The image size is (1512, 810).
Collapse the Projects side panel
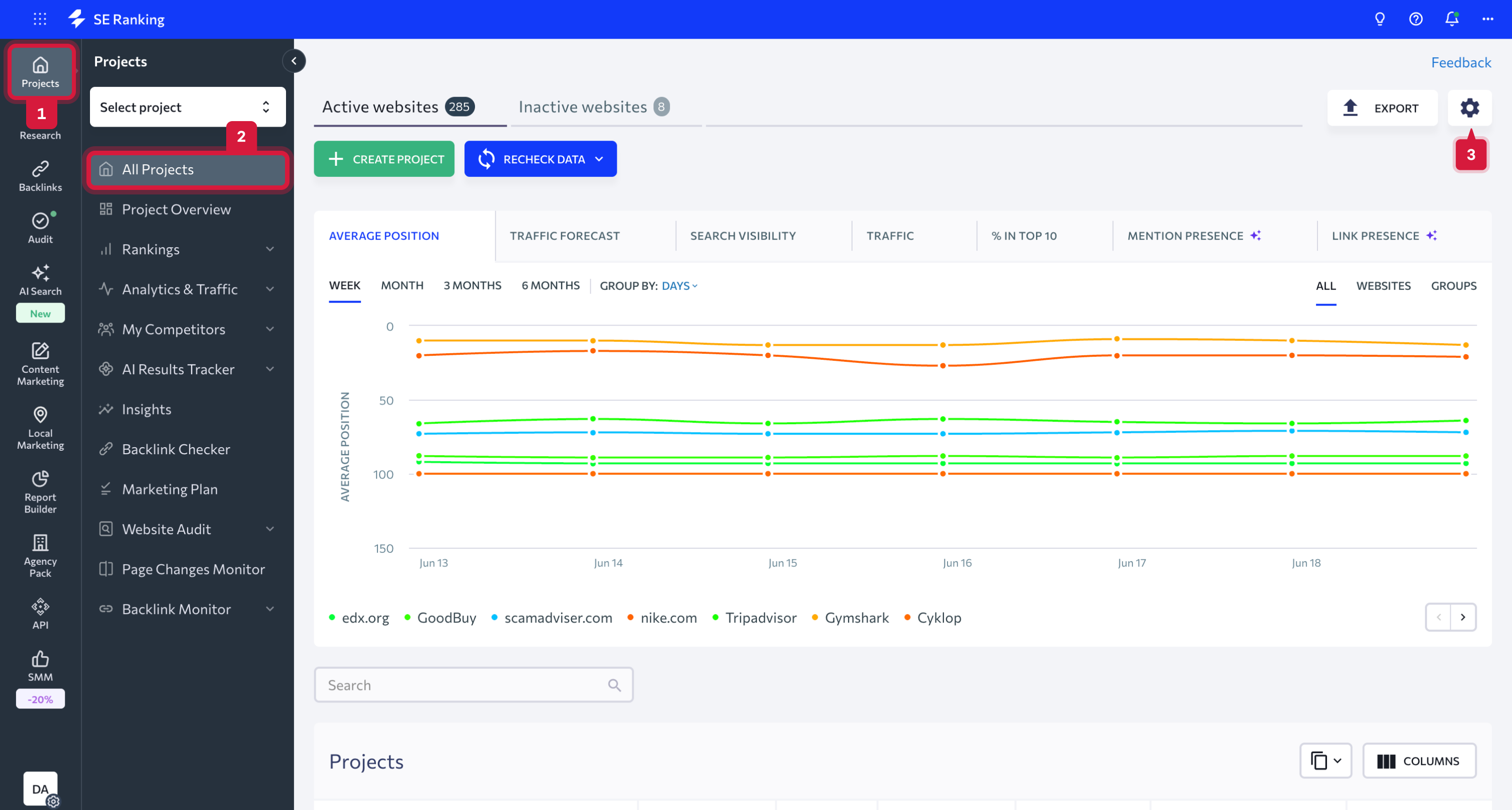pyautogui.click(x=294, y=60)
